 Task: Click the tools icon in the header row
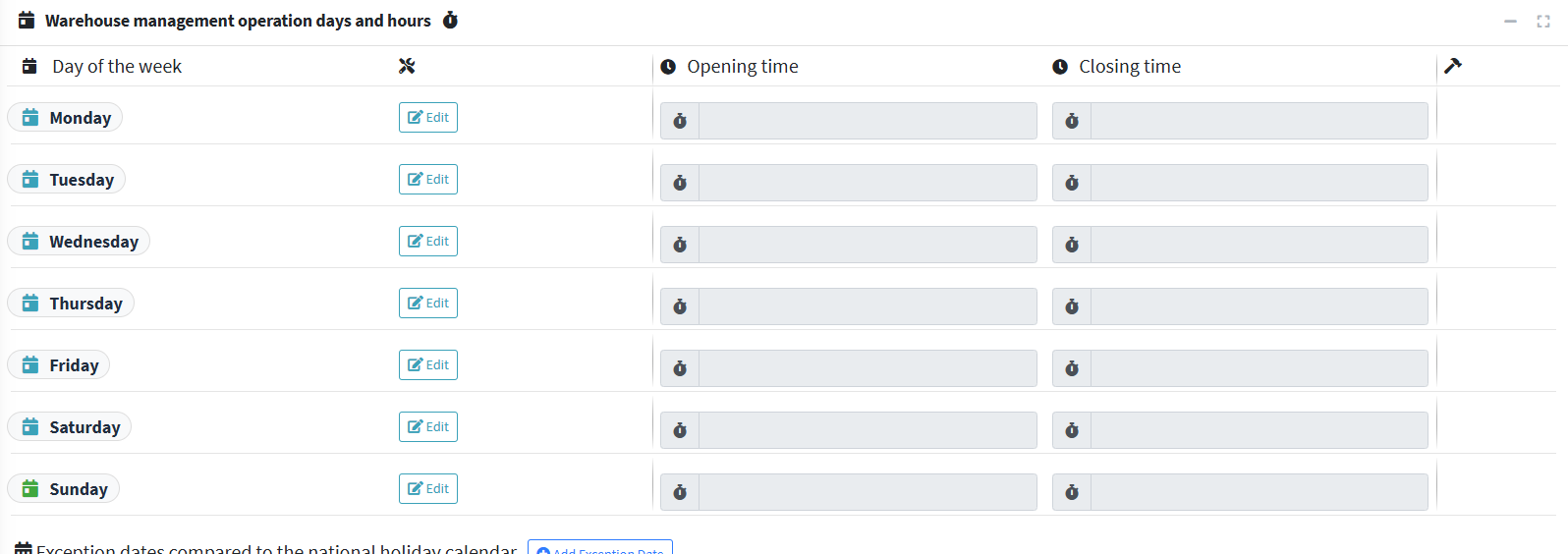point(407,67)
